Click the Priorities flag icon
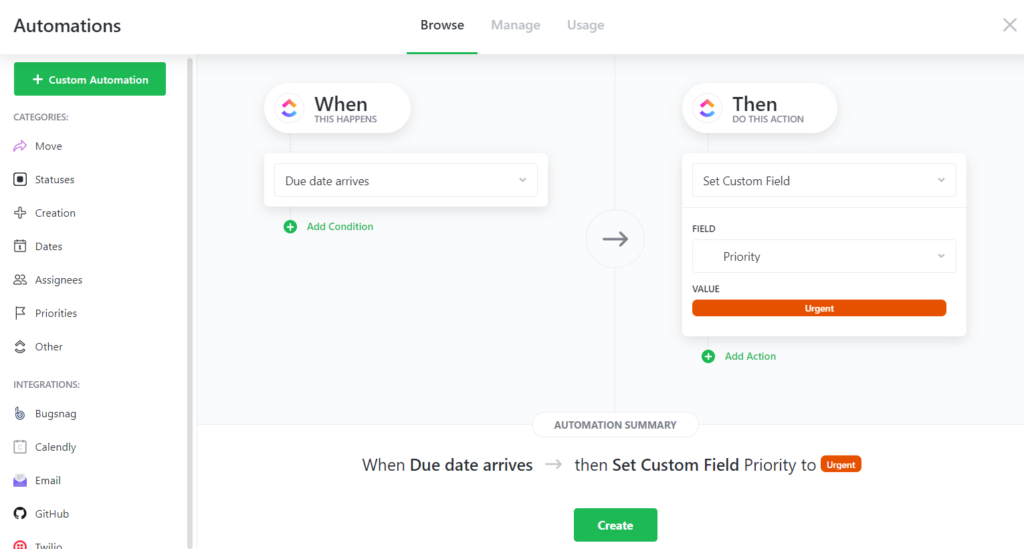Viewport: 1024px width, 549px height. pyautogui.click(x=20, y=313)
